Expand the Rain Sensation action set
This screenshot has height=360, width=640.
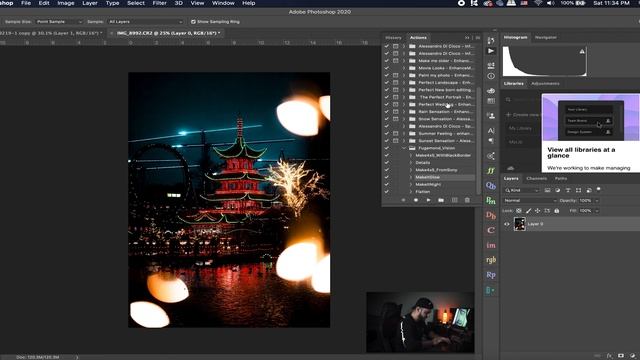404,111
